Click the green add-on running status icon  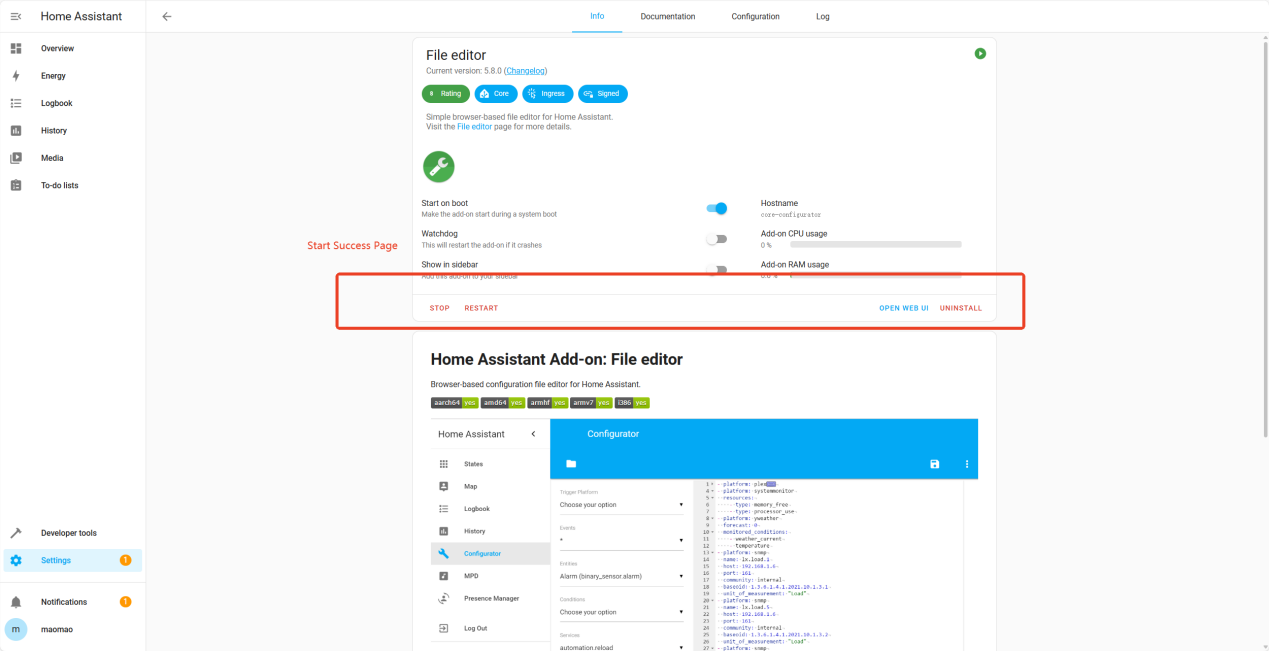(x=980, y=53)
